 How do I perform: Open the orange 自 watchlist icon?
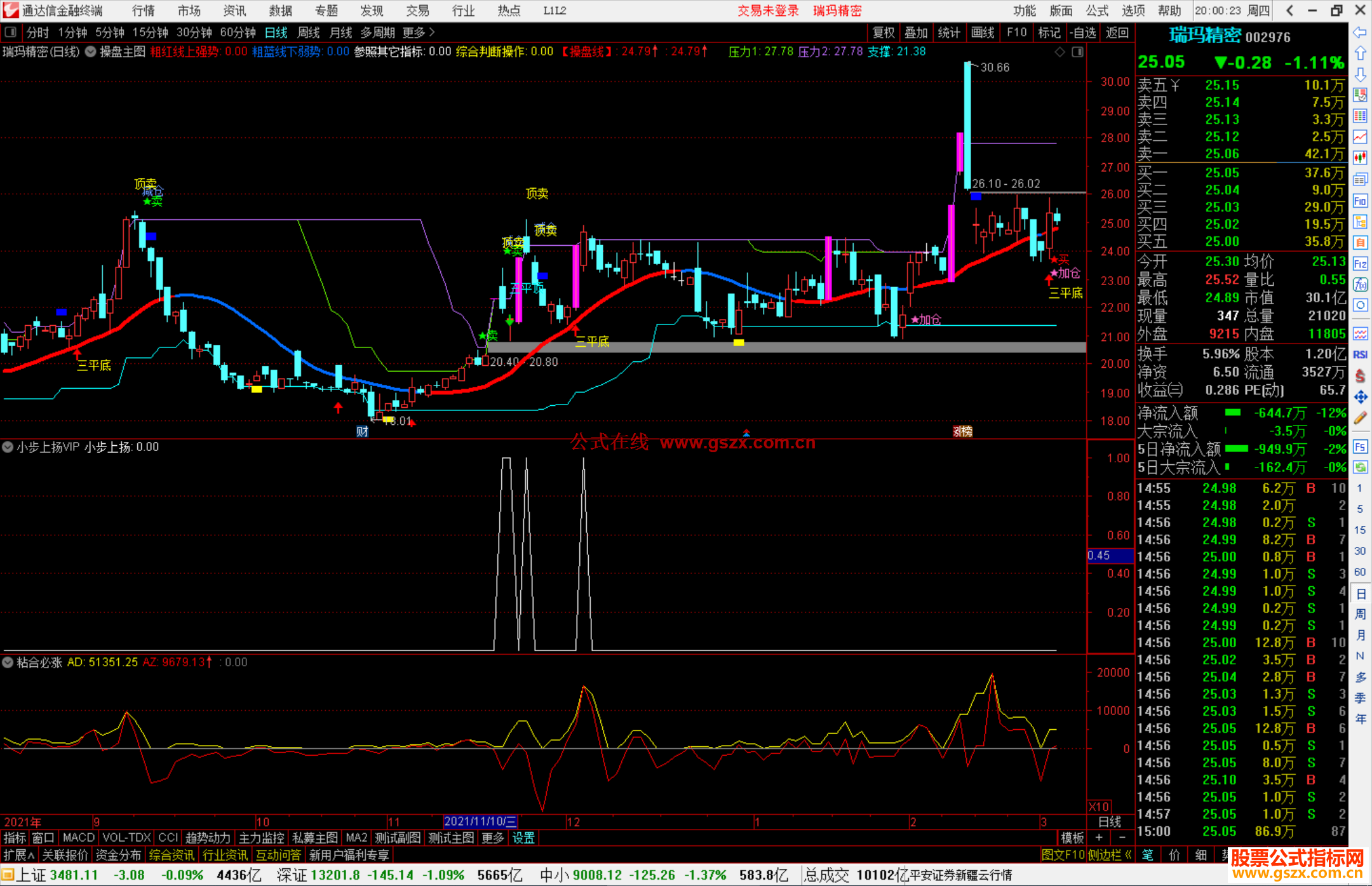point(1360,243)
